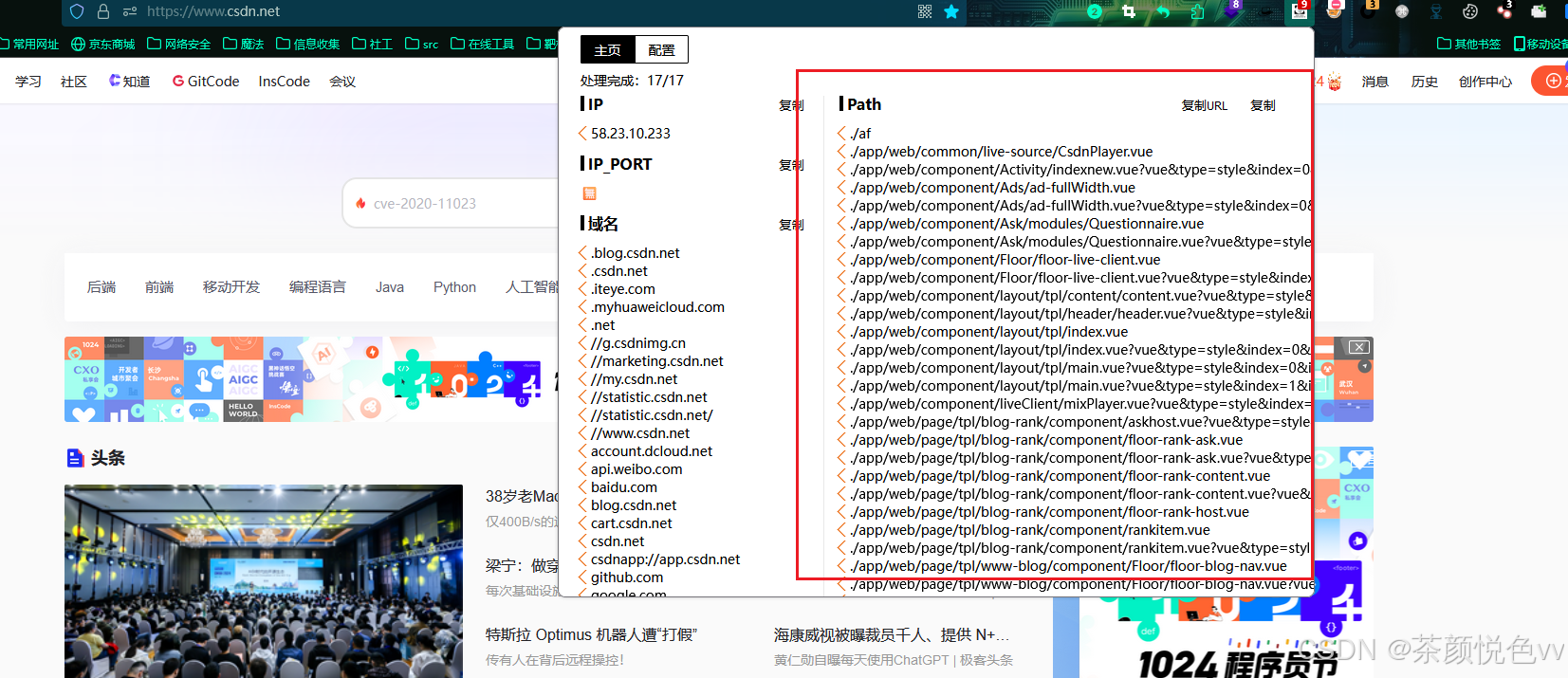Viewport: 1568px width, 678px height.
Task: Select the 前端 category tab
Action: coord(159,287)
